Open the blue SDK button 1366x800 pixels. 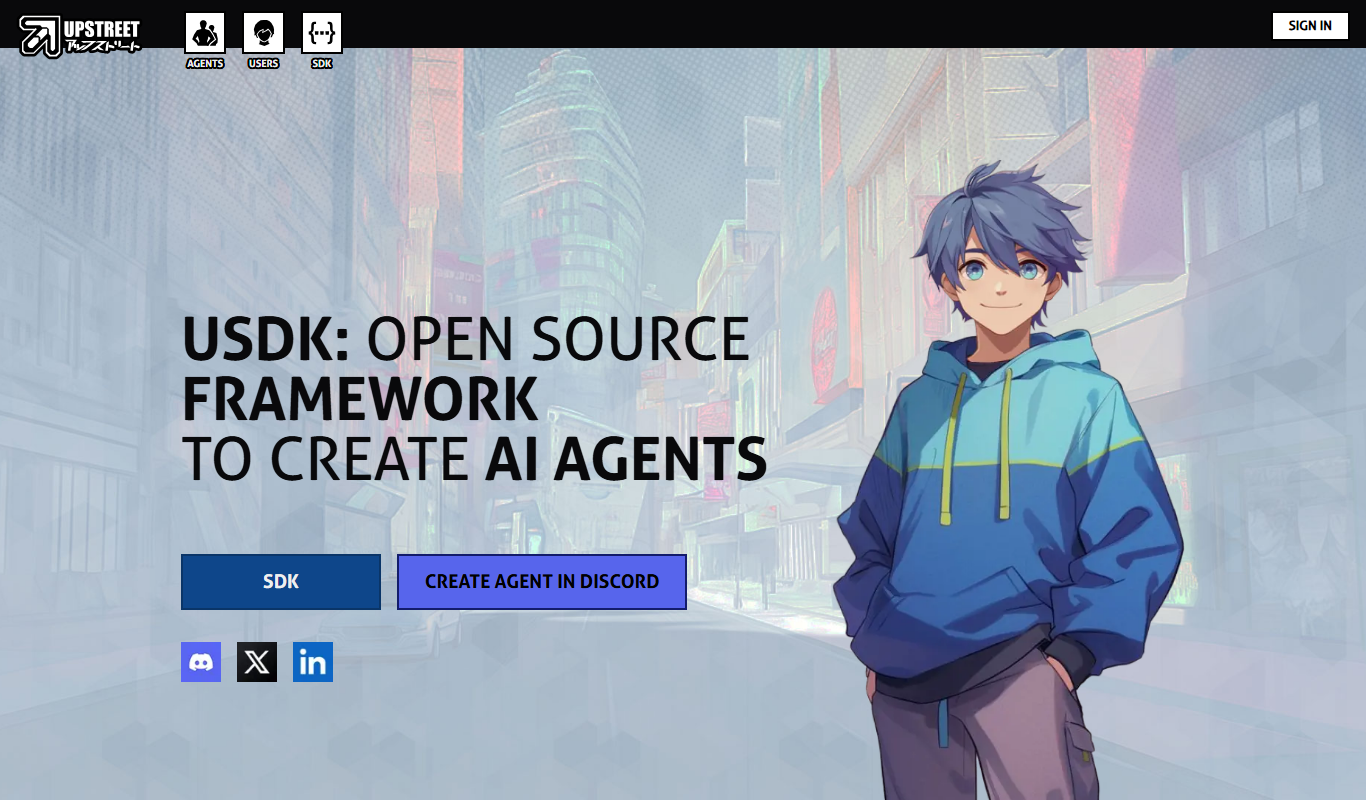tap(281, 582)
